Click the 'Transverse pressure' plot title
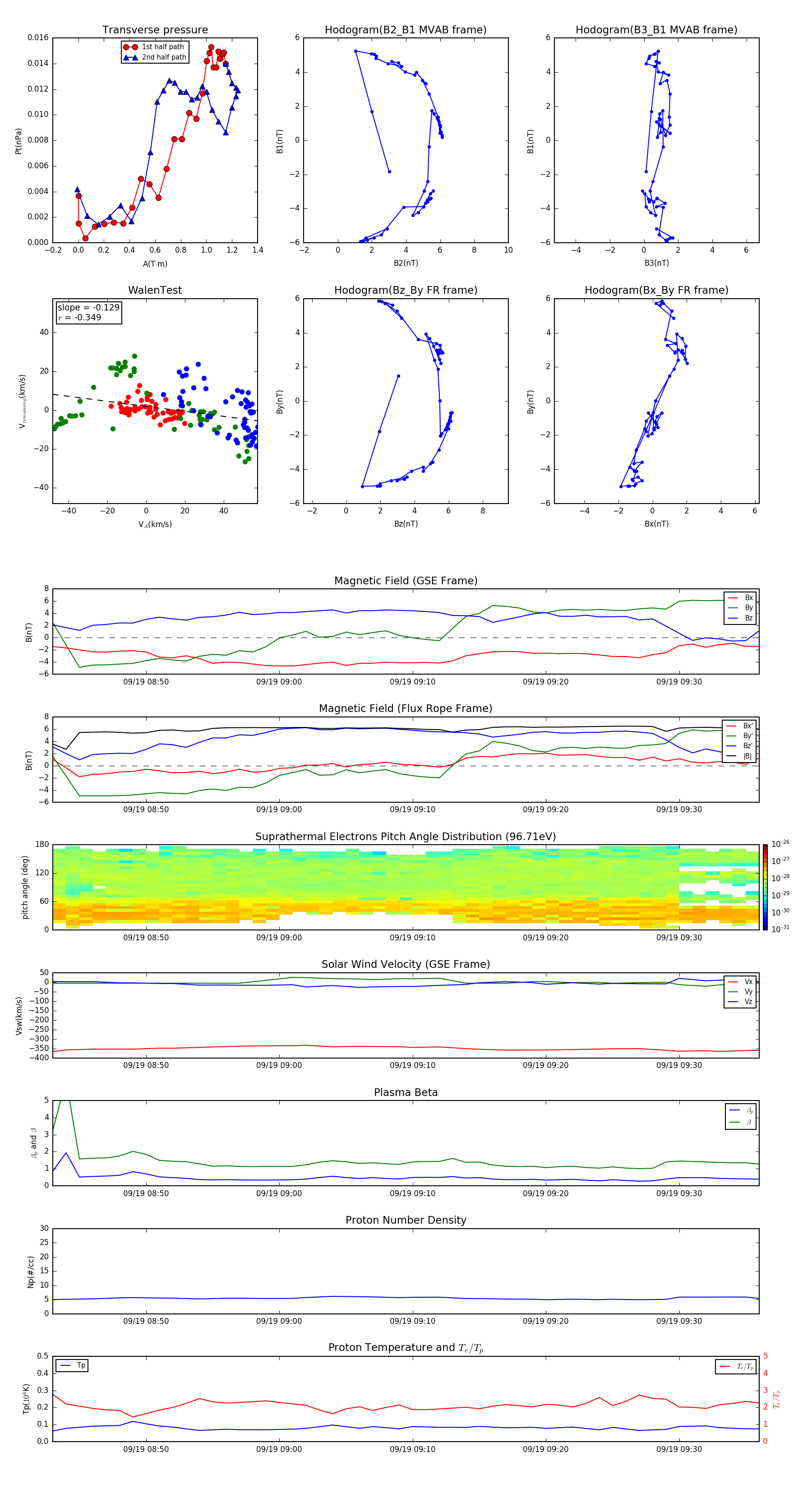This screenshot has height=1489, width=812. click(x=155, y=30)
